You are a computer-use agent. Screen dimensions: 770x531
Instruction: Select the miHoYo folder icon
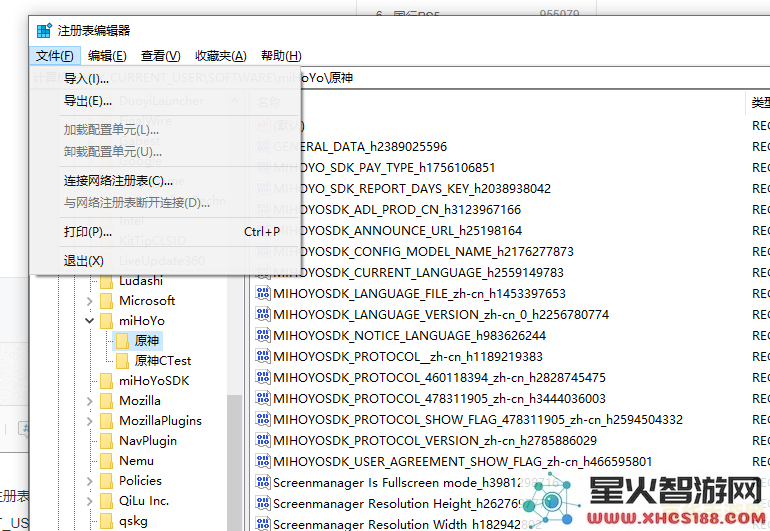(106, 321)
